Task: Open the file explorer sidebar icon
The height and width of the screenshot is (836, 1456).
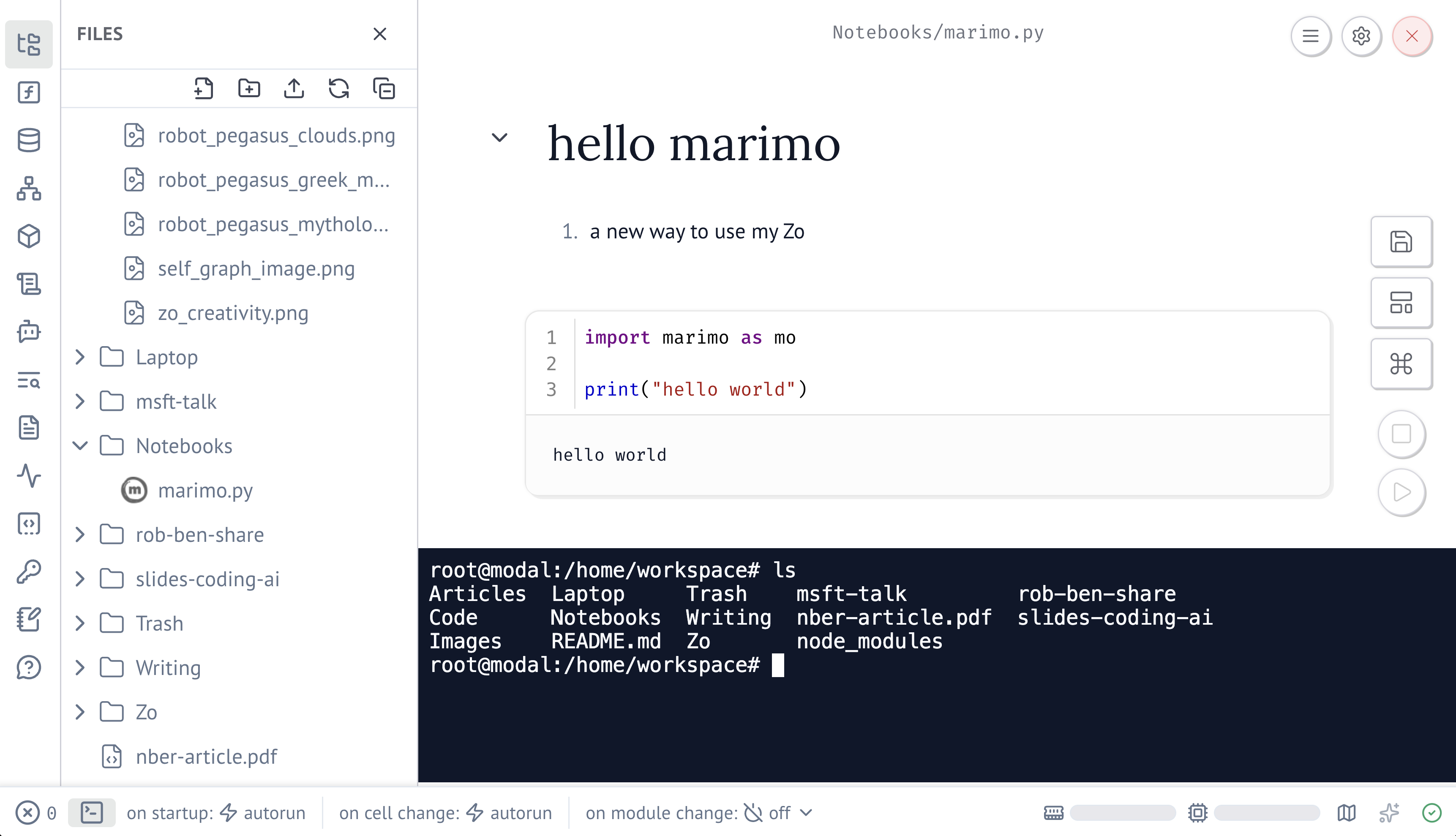Action: pyautogui.click(x=29, y=44)
